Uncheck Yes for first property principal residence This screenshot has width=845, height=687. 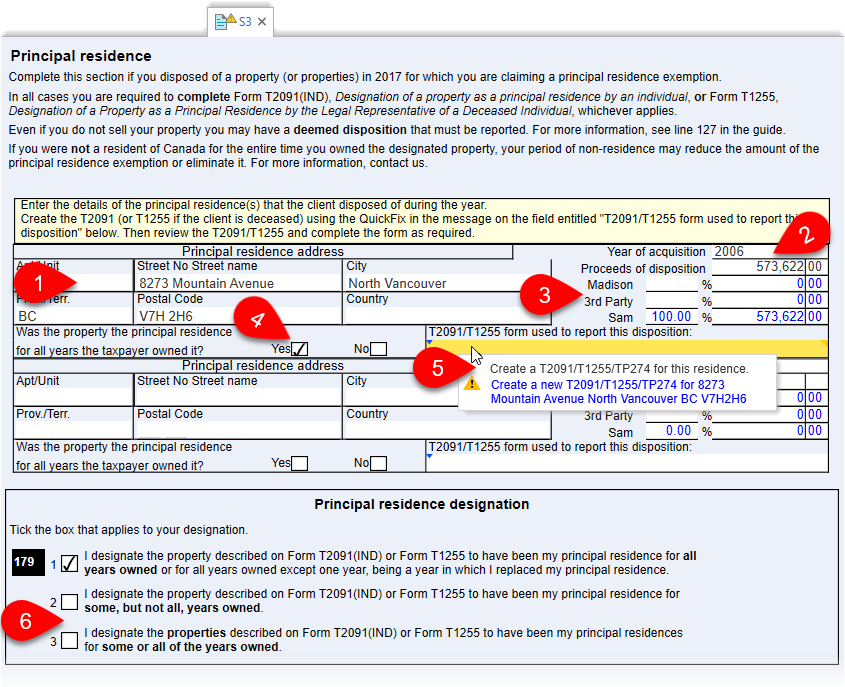point(299,349)
